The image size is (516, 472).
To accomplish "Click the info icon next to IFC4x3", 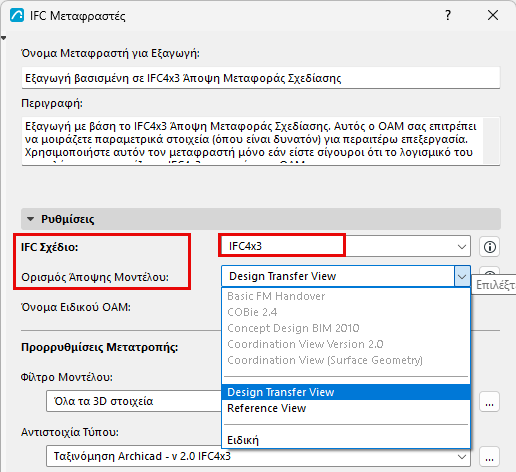I will click(x=489, y=247).
